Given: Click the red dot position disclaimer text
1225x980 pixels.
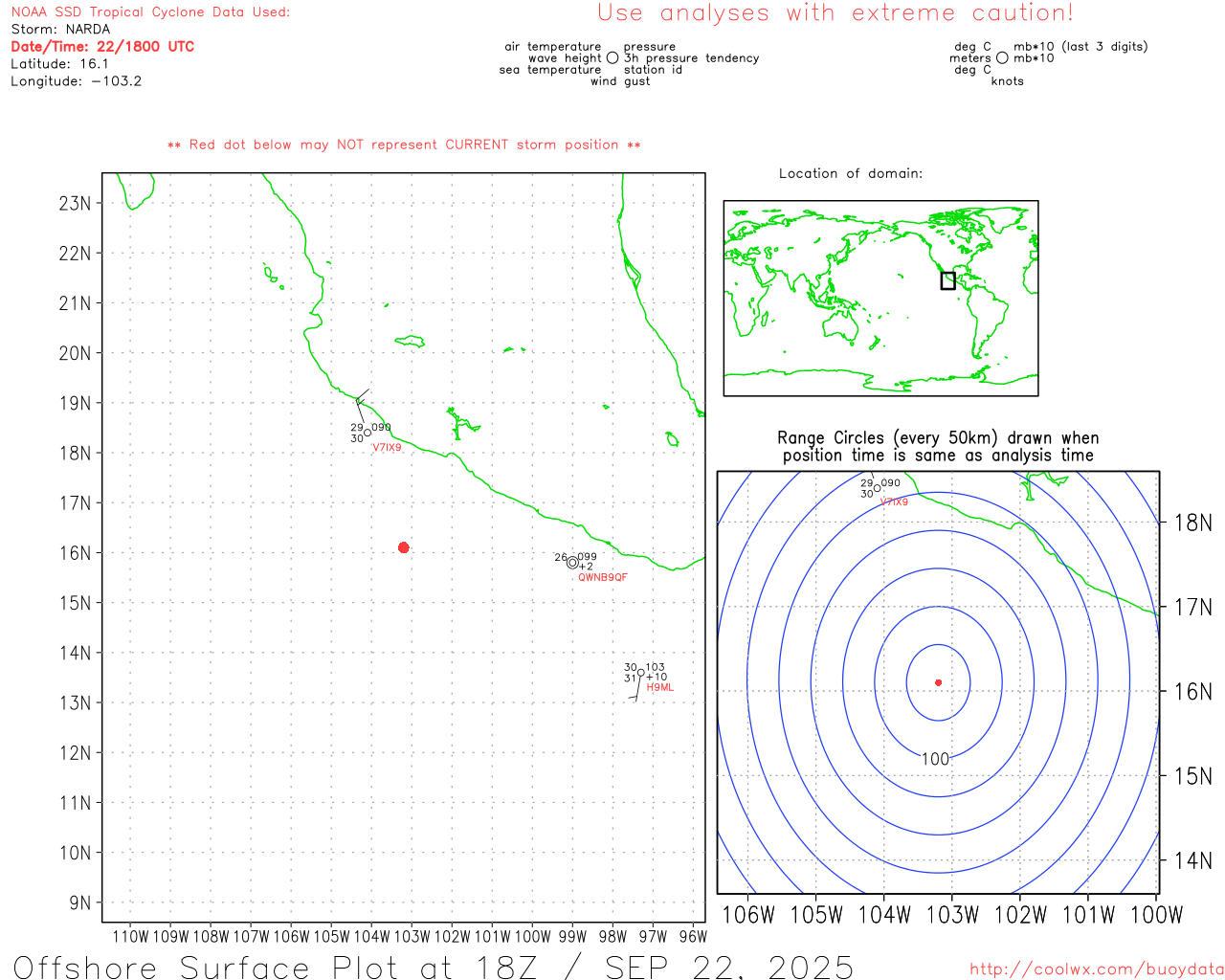Looking at the screenshot, I should pos(404,145).
